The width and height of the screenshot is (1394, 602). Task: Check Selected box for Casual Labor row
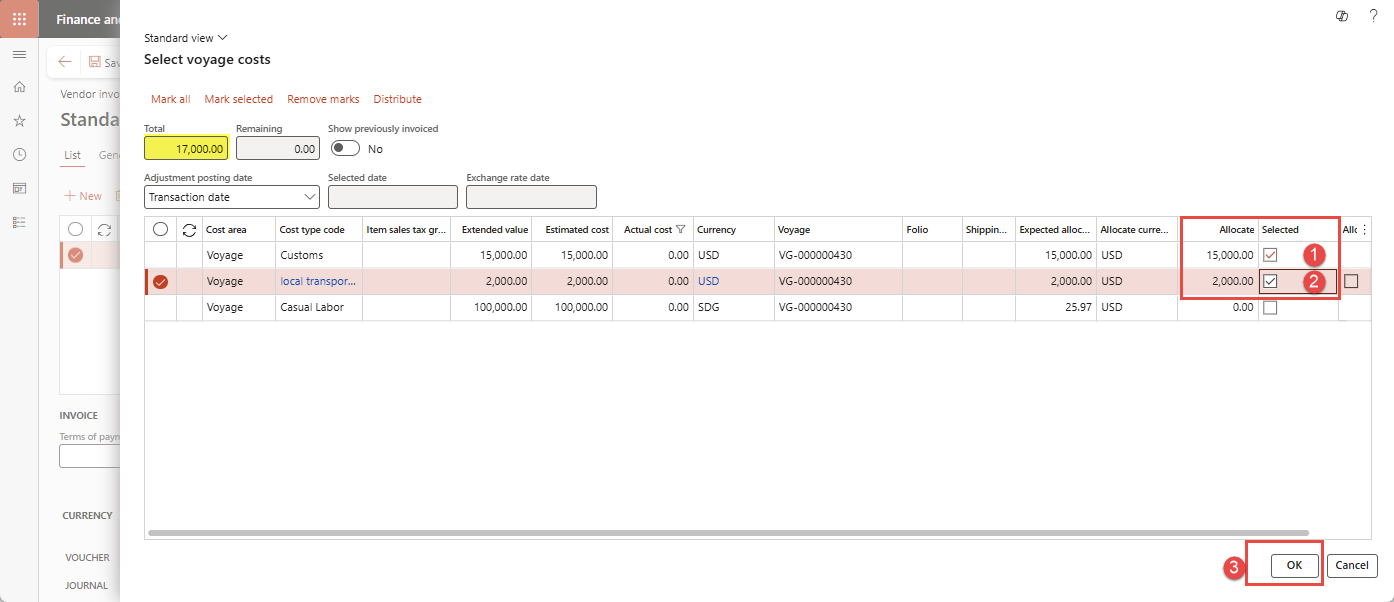pos(1270,308)
